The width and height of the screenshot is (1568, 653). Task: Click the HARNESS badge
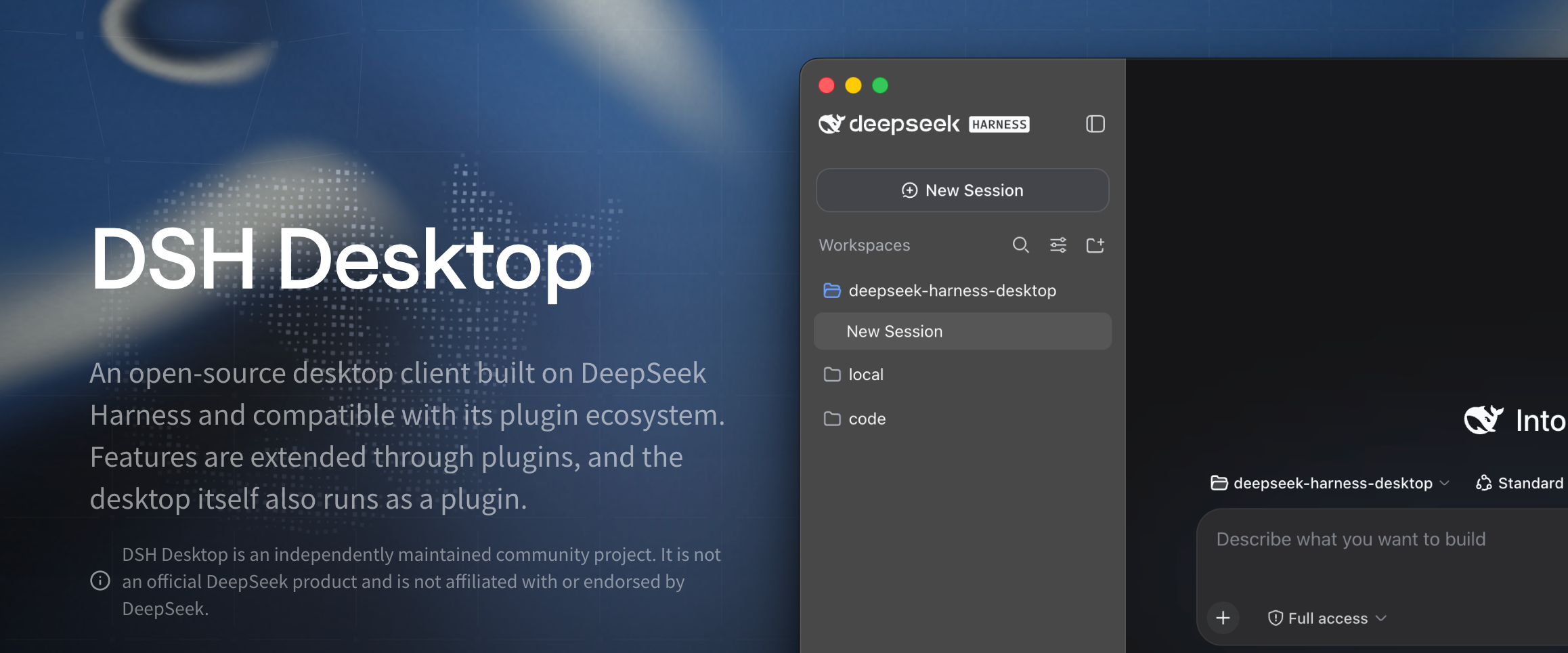click(999, 124)
